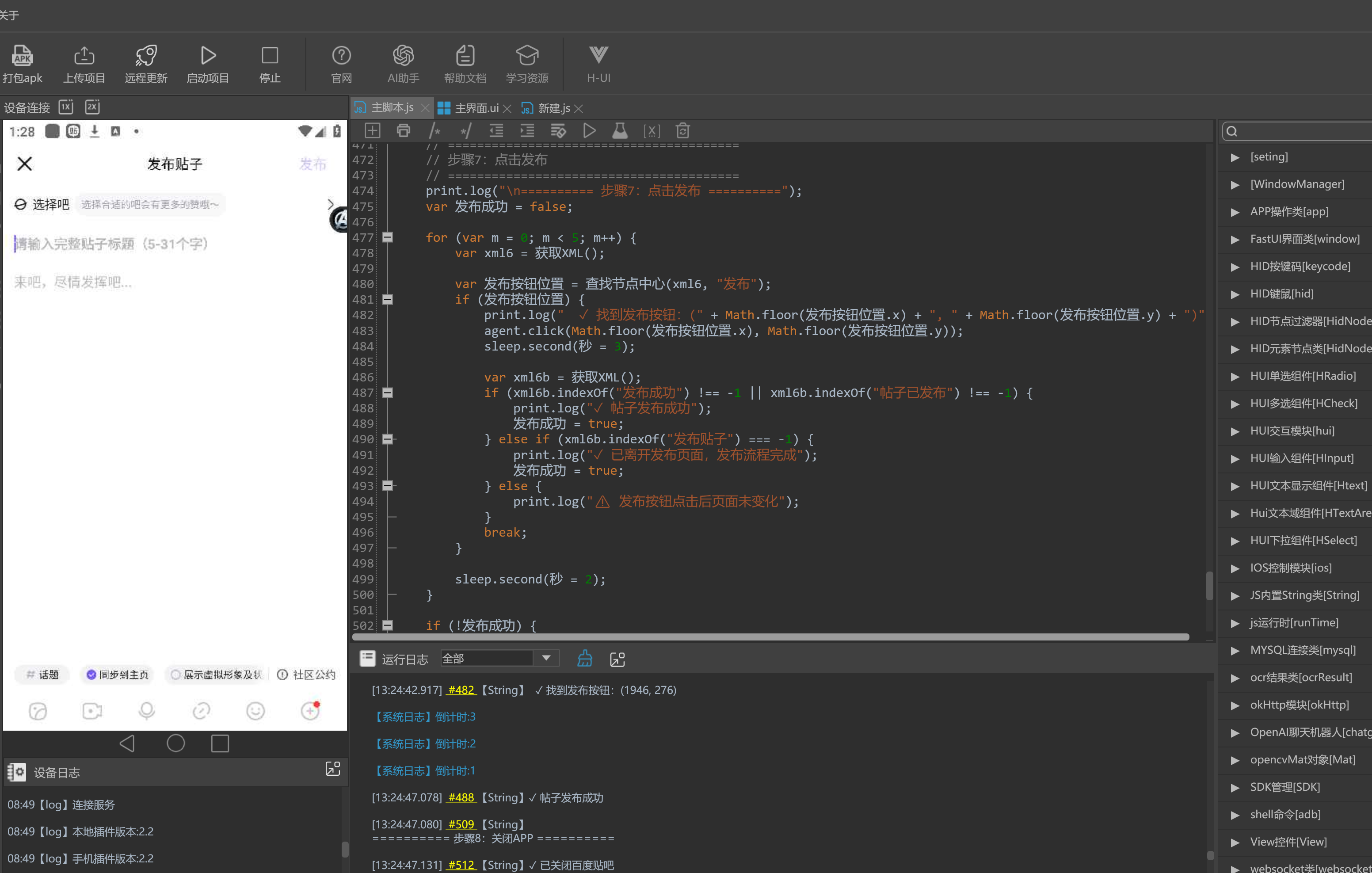Click the flask test icon in editor toolbar
The height and width of the screenshot is (873, 1372).
point(620,130)
